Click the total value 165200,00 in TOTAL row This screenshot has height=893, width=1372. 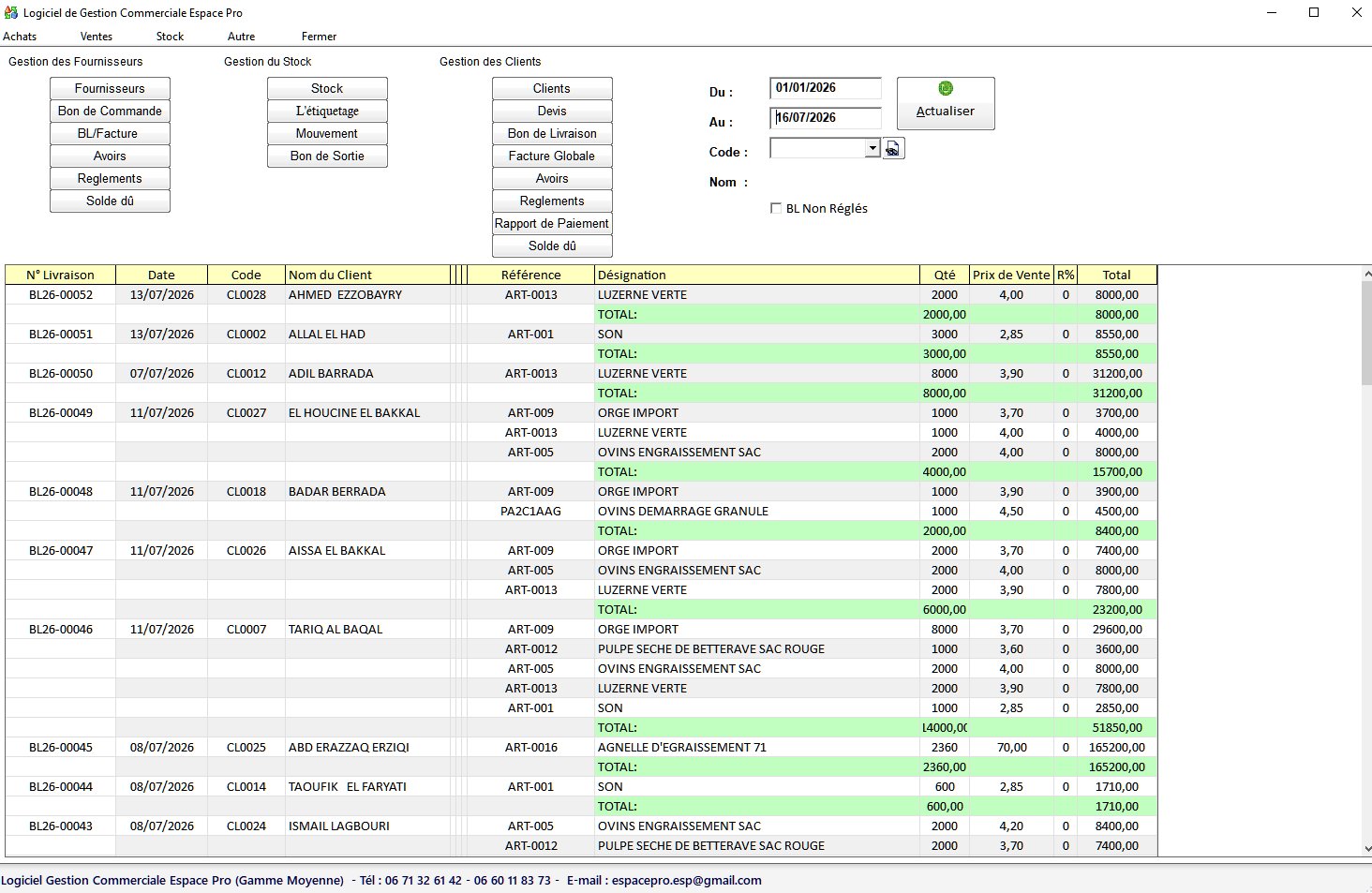pyautogui.click(x=1117, y=766)
